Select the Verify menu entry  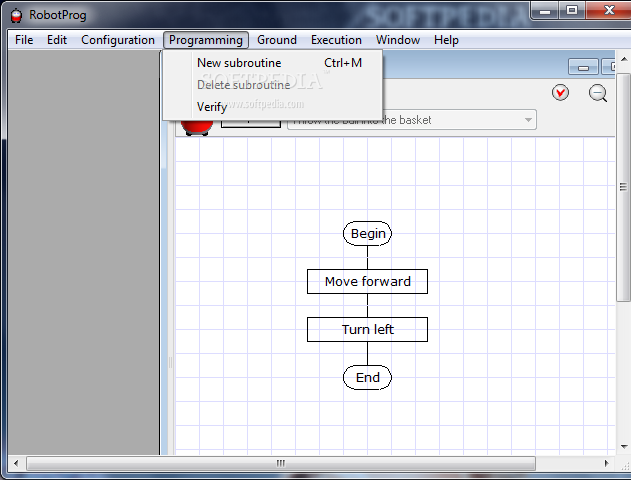click(272, 107)
